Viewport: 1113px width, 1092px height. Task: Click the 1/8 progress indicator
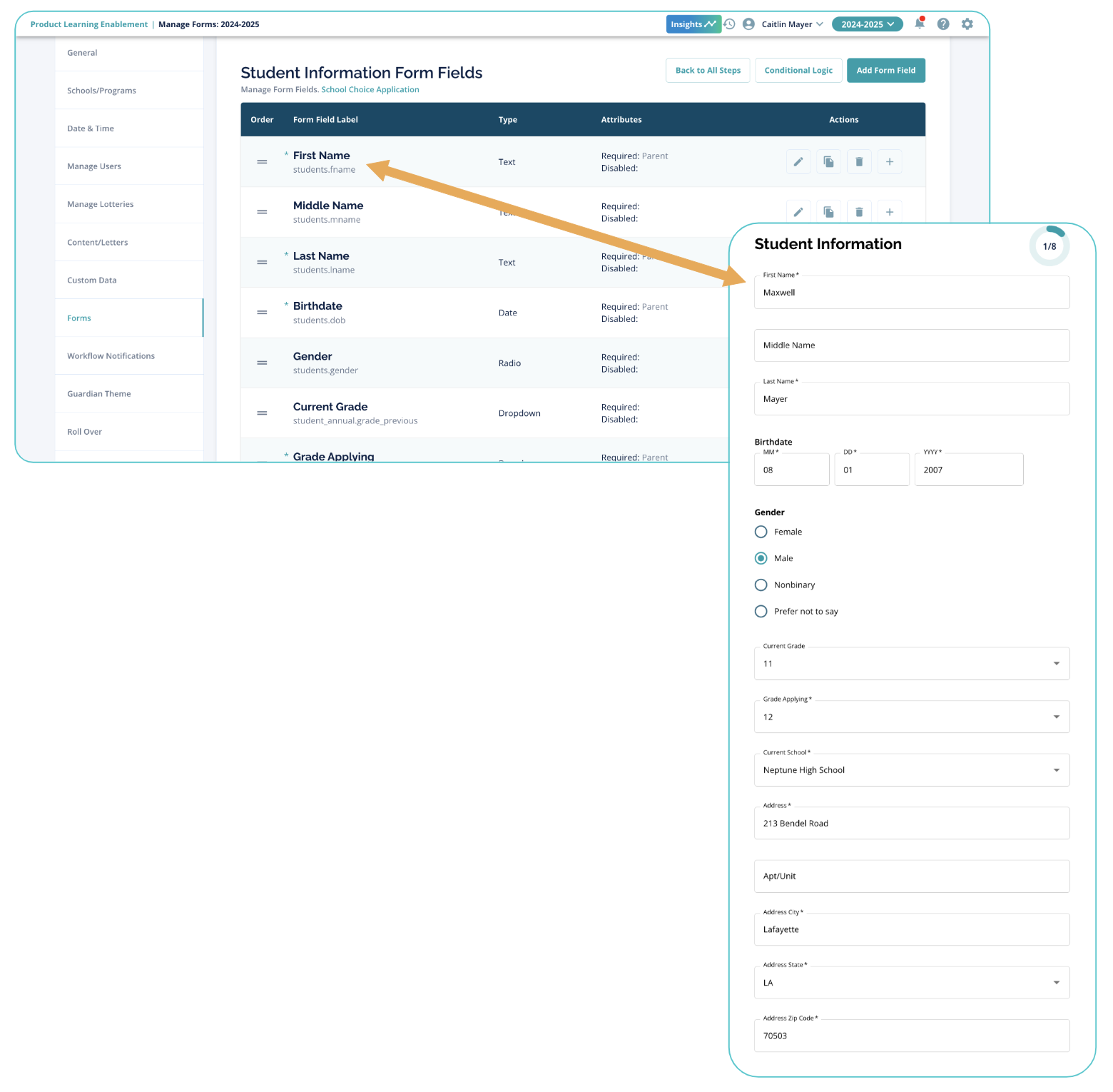1049,246
